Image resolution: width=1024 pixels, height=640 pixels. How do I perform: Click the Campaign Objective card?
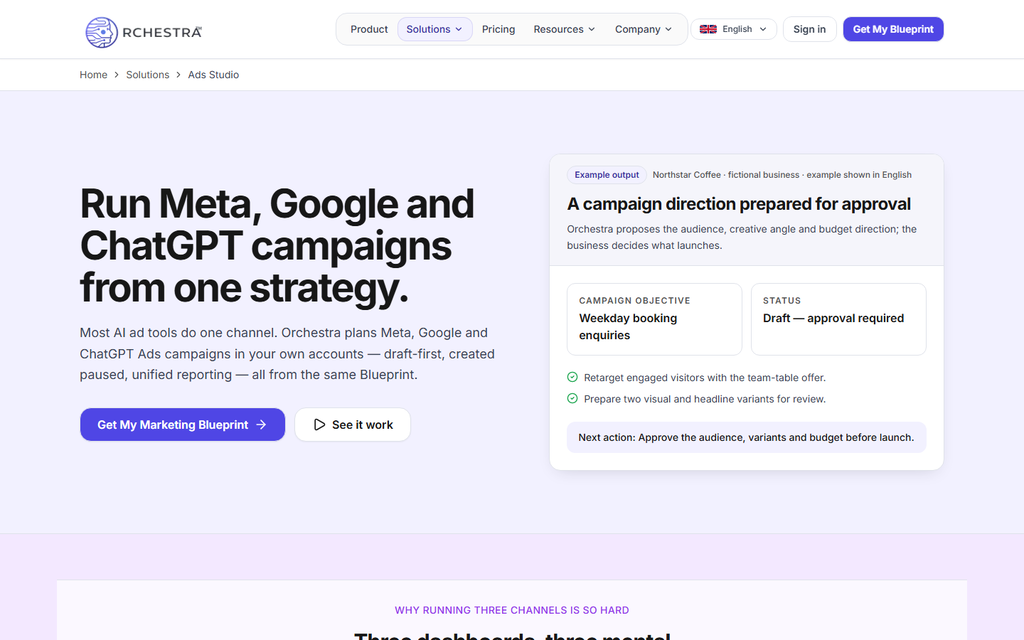(654, 319)
